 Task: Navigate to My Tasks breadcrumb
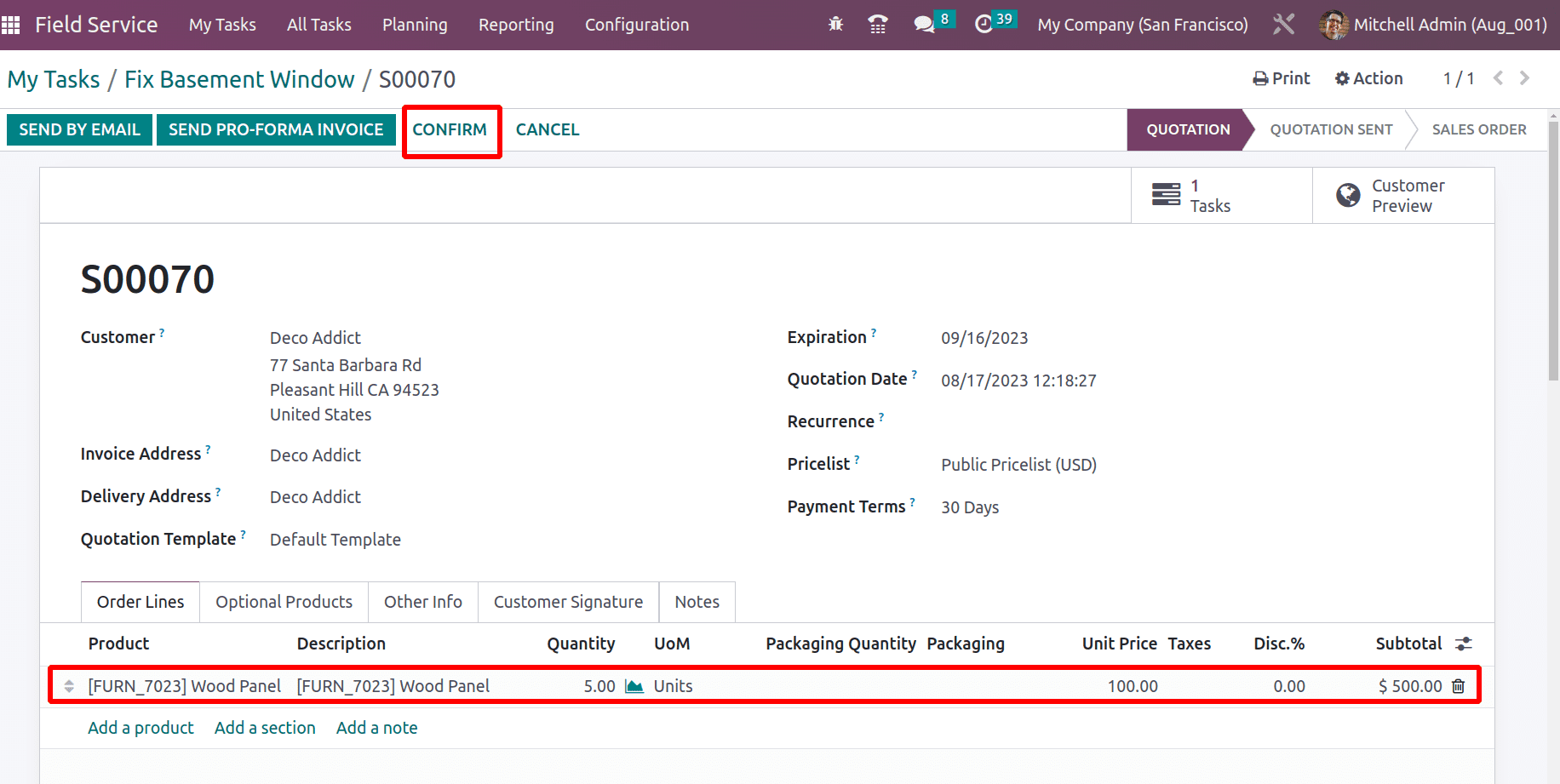coord(54,79)
